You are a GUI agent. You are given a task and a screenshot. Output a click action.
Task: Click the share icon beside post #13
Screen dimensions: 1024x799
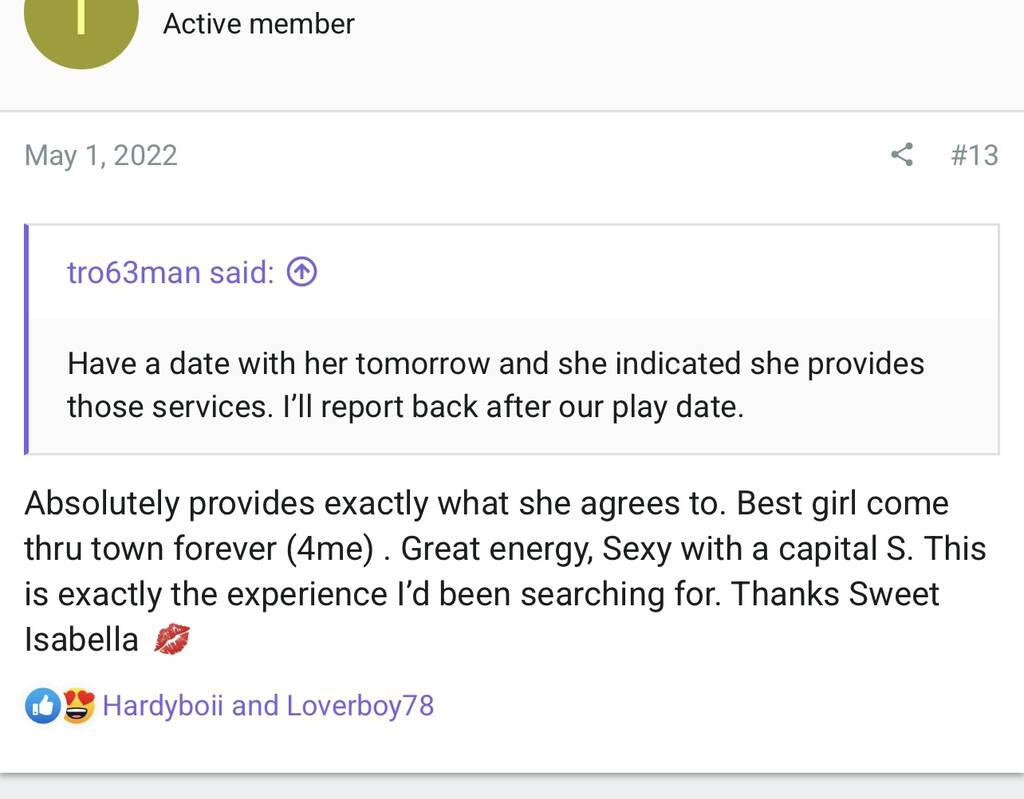pos(901,155)
